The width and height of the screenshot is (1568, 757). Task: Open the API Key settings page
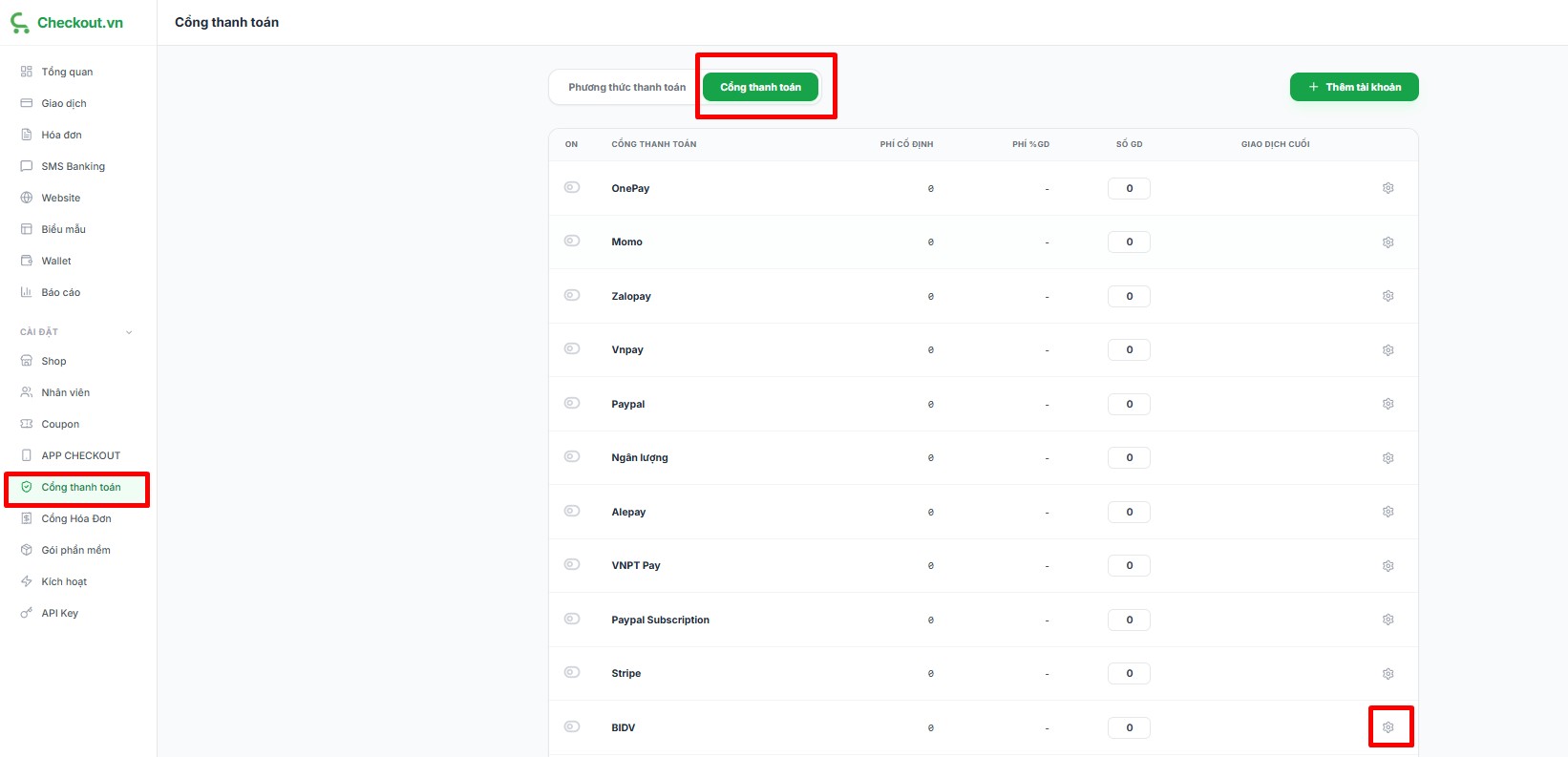(59, 613)
